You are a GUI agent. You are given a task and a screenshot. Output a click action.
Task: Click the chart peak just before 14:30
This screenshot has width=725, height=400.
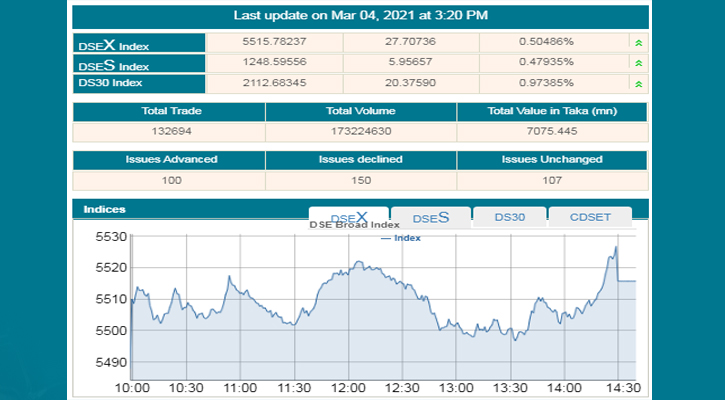click(x=616, y=247)
